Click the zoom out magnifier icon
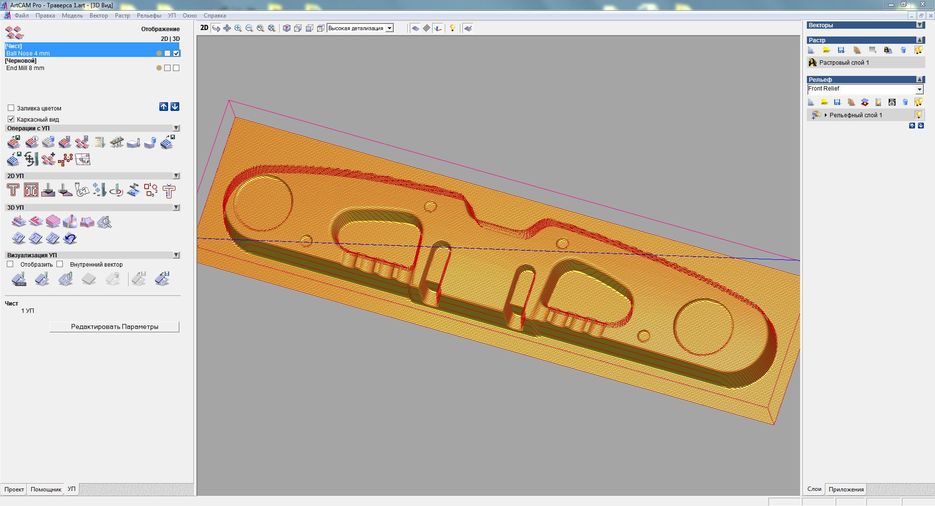Viewport: 935px width, 506px height. click(x=249, y=28)
